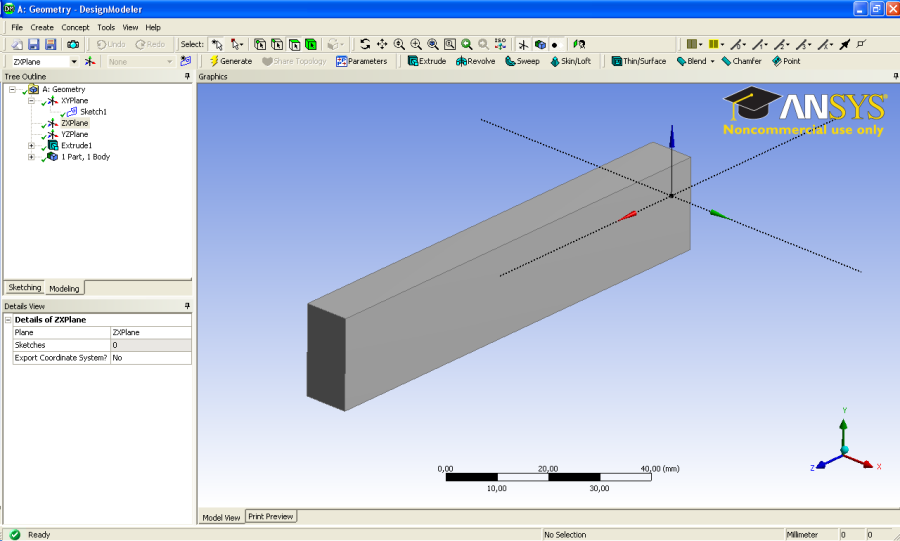
Task: Toggle the display vertices icon
Action: point(861,44)
